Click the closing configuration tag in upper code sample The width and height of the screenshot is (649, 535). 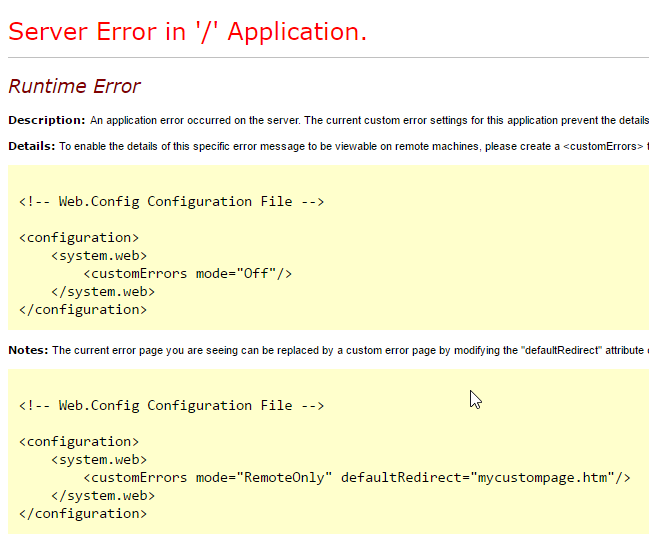click(83, 309)
